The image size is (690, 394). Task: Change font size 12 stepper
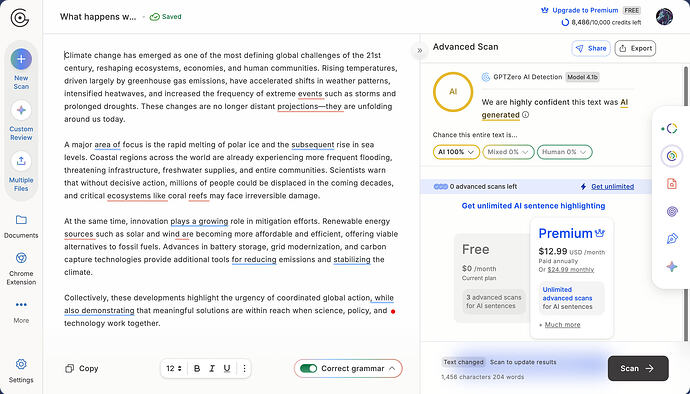174,368
